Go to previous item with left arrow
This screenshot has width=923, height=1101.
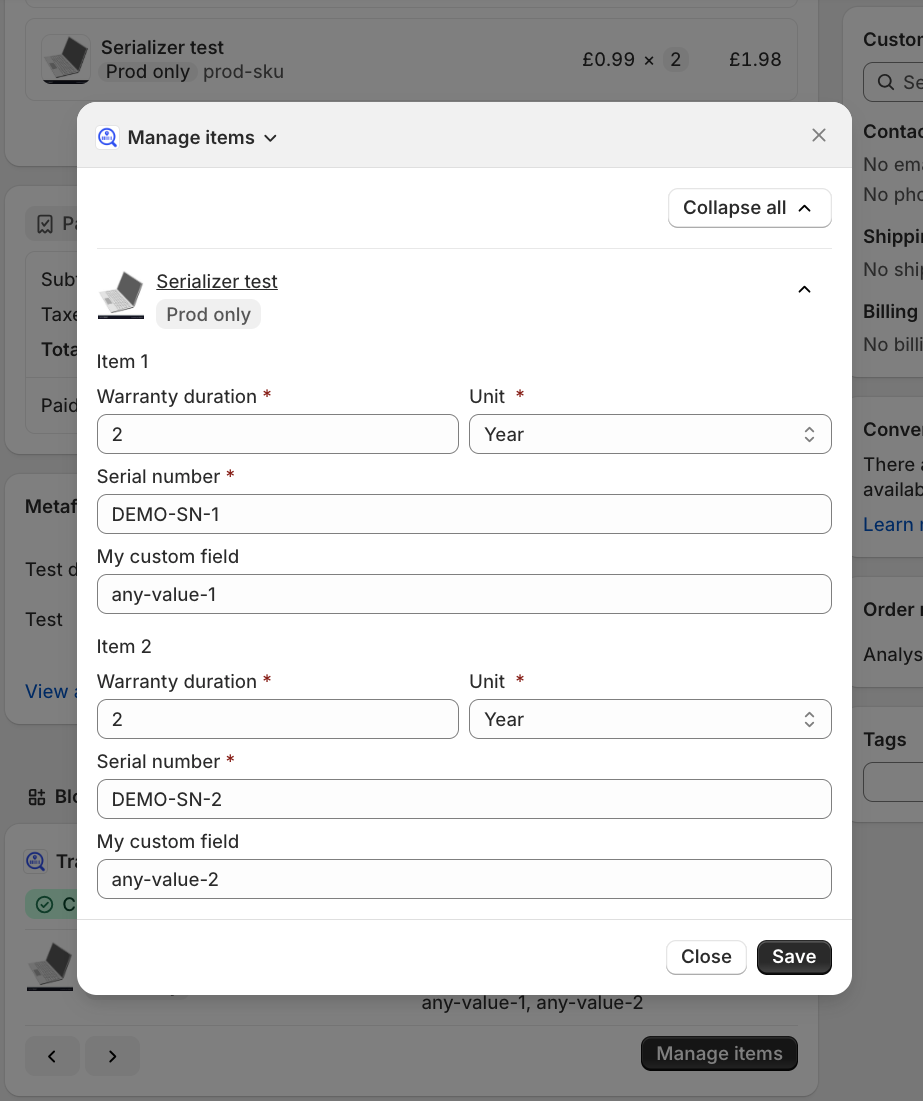(x=52, y=1056)
